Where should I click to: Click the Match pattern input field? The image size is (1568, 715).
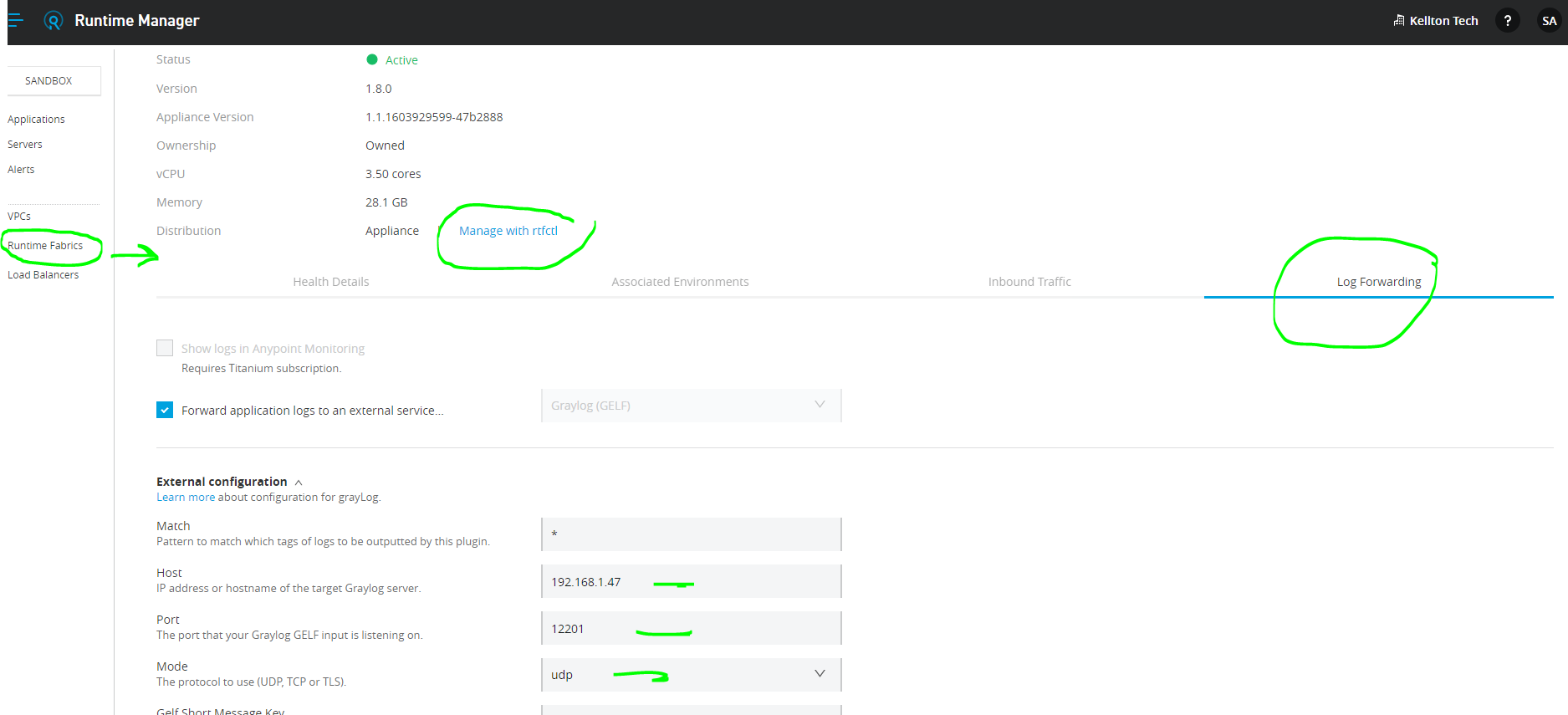692,534
